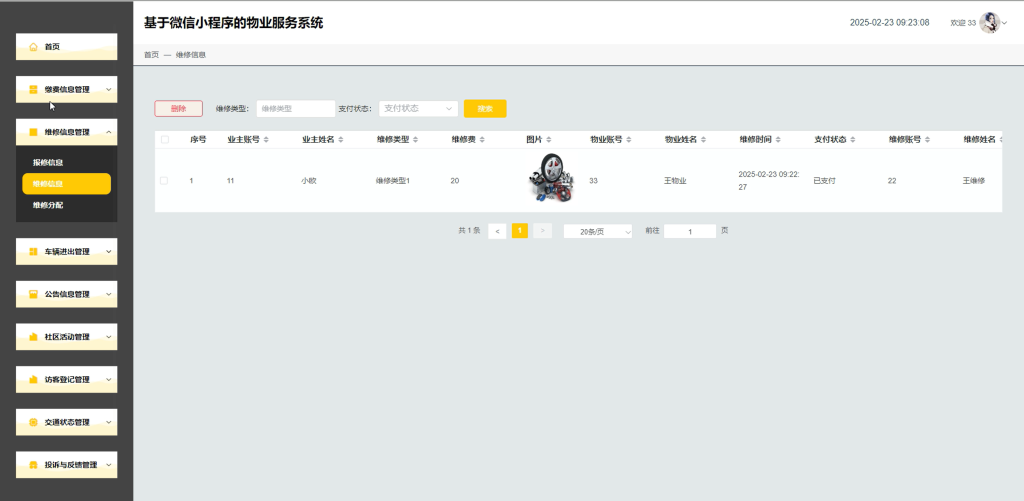
Task: Open user menu arrow beside avatar
Action: tap(1004, 23)
